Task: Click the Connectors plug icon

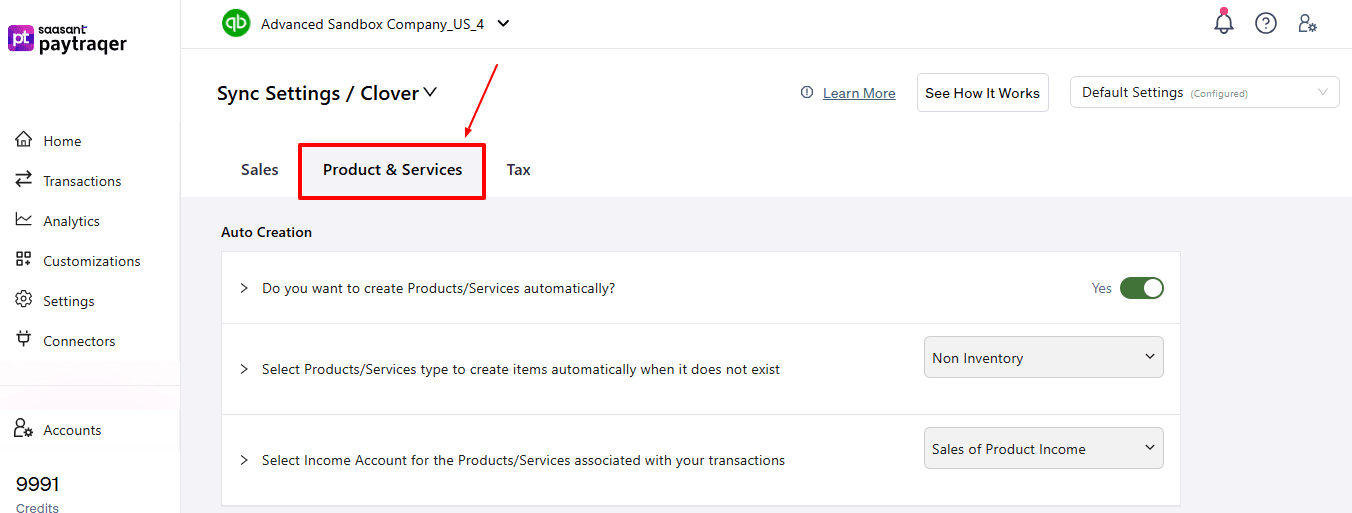Action: 24,340
